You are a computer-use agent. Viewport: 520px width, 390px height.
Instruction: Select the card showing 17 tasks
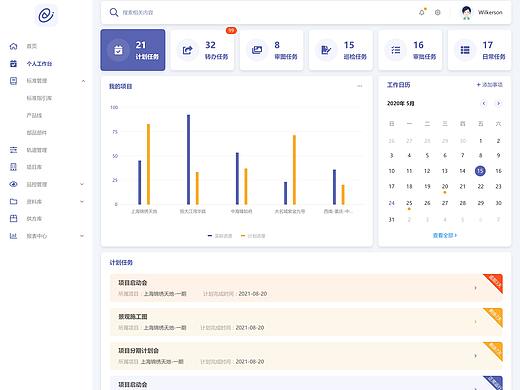pos(479,50)
